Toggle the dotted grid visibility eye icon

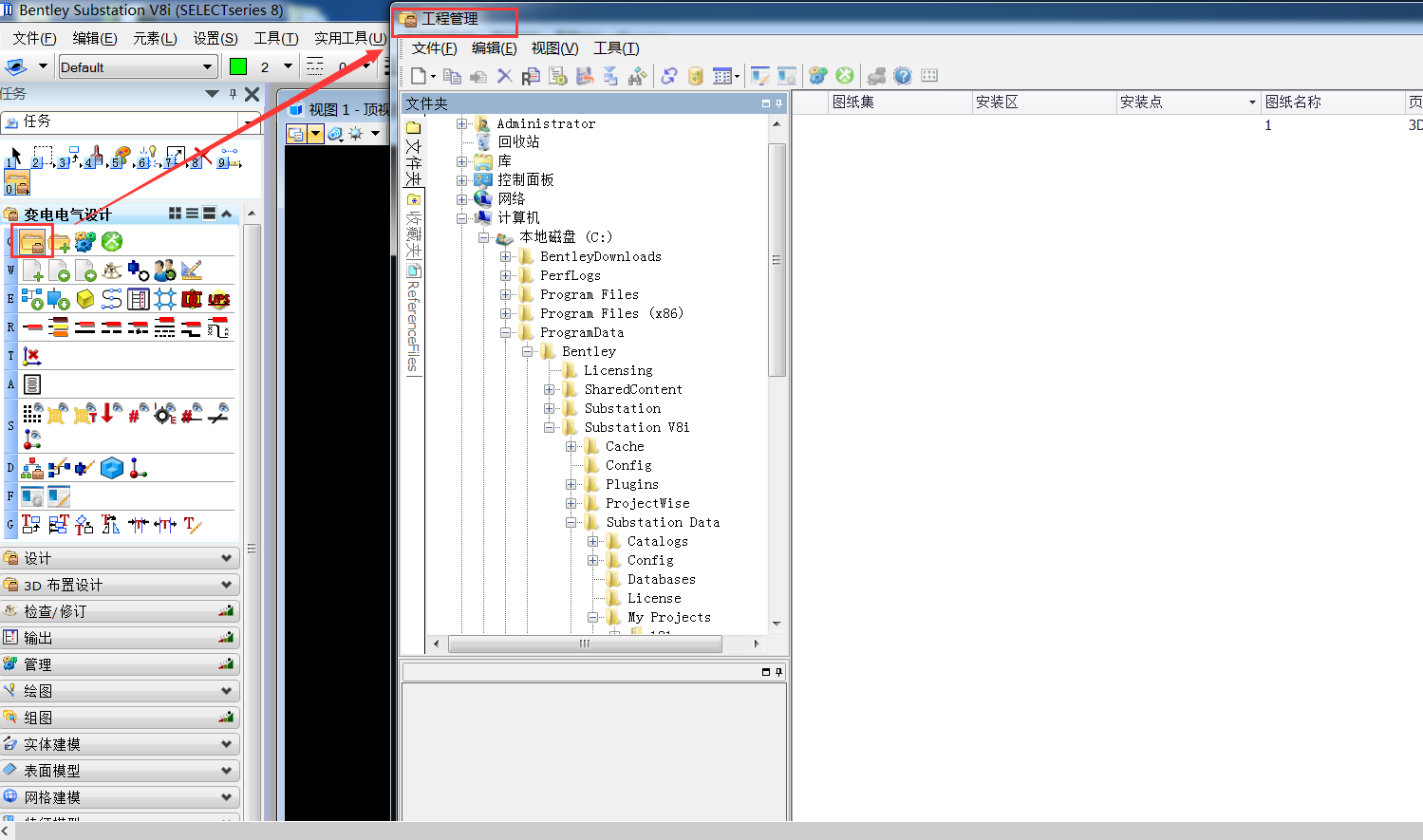click(32, 413)
